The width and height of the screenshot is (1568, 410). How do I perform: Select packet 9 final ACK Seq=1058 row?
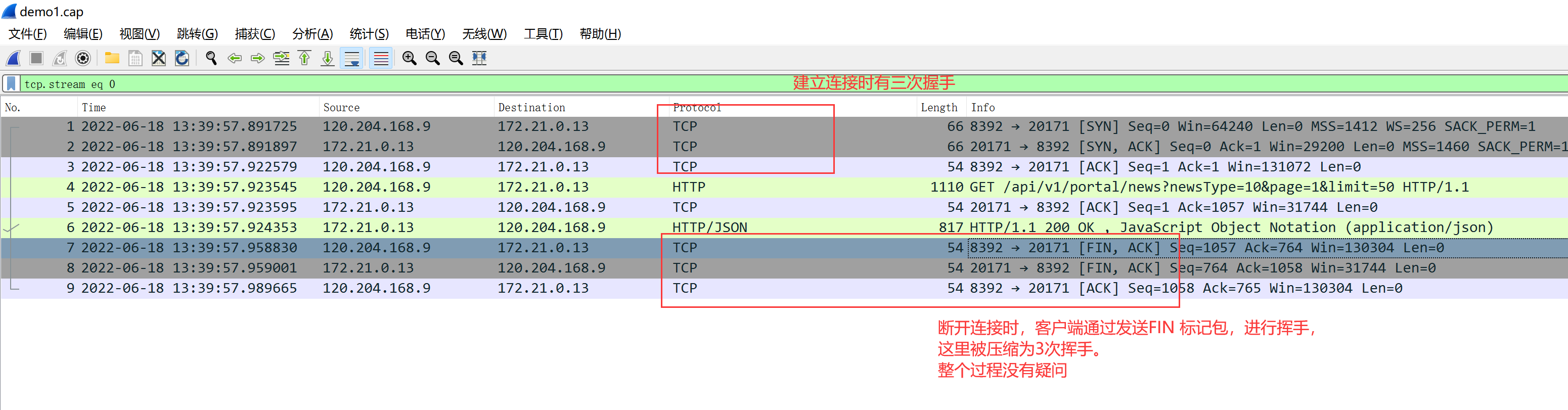[784, 288]
